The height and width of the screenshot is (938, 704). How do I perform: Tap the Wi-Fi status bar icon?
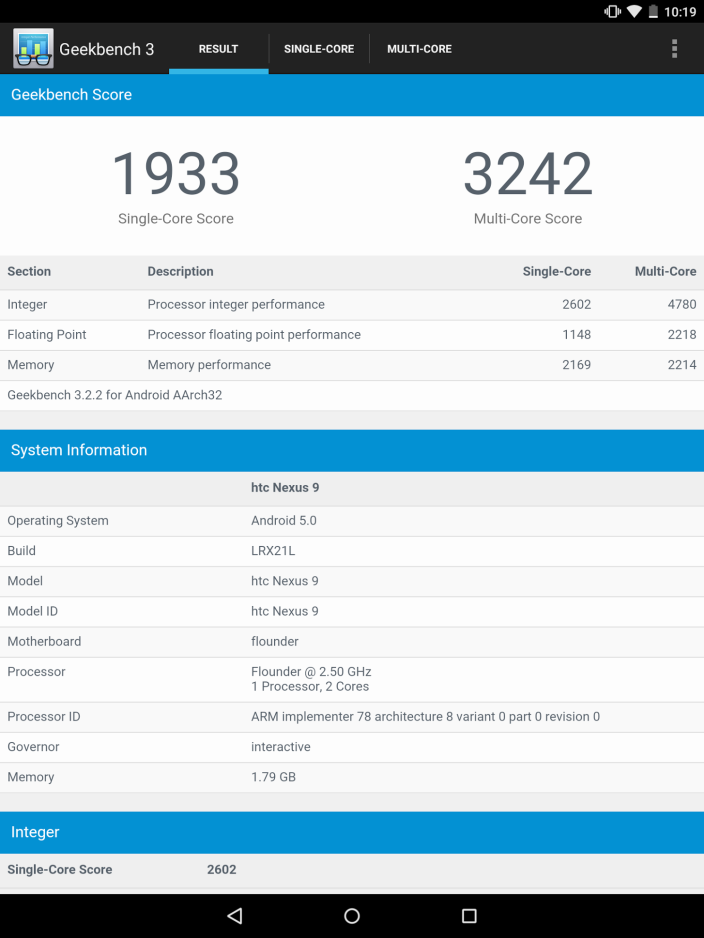634,12
